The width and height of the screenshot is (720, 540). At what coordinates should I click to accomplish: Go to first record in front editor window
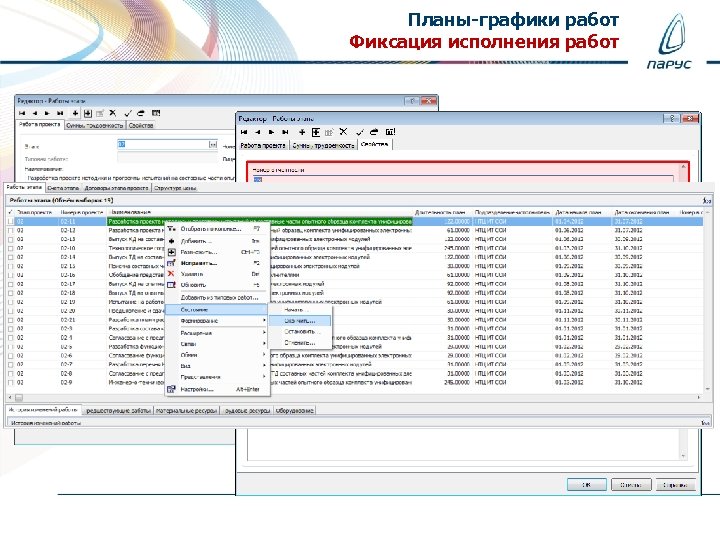(x=244, y=132)
